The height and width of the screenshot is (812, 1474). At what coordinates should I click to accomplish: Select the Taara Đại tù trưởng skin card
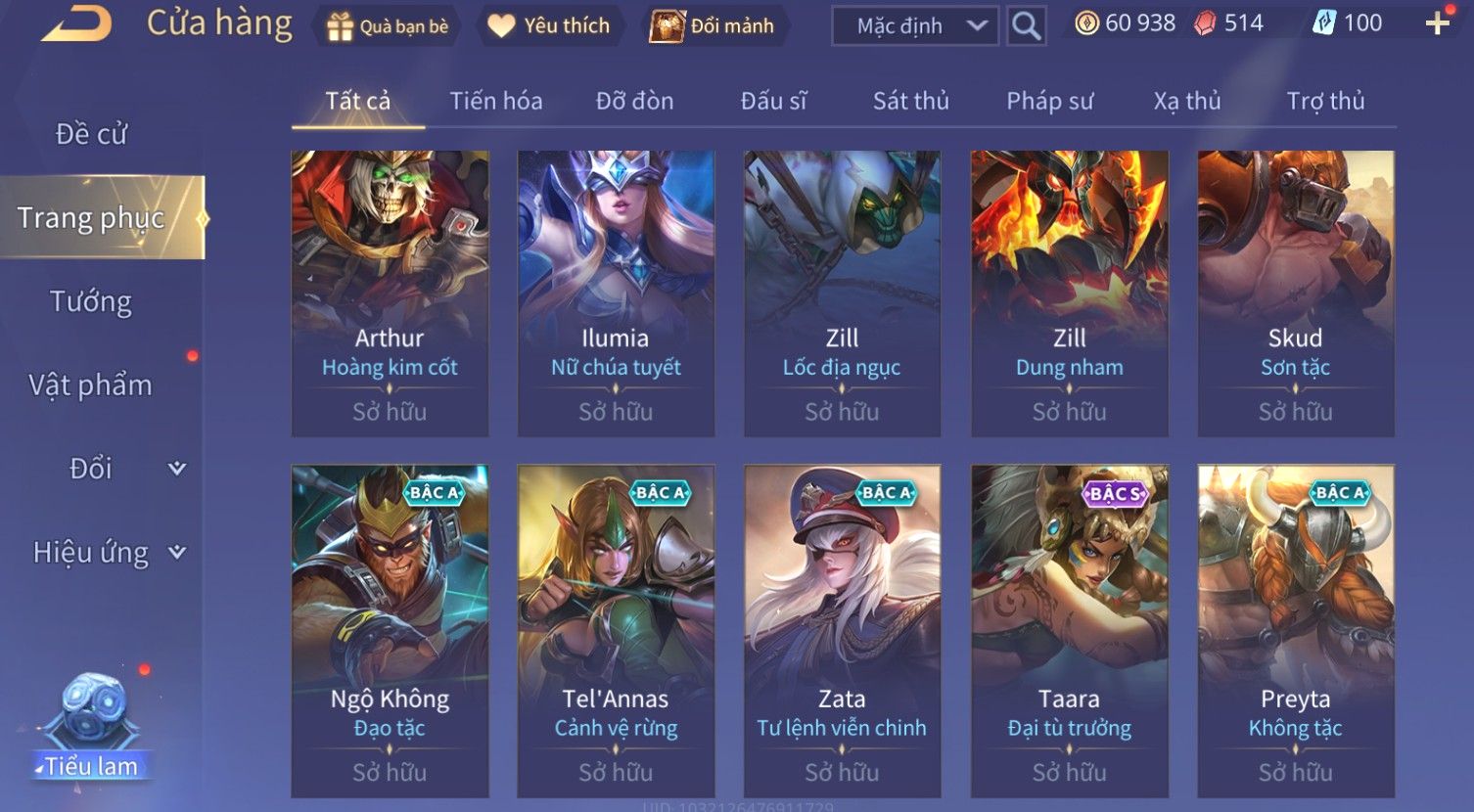click(x=1069, y=631)
